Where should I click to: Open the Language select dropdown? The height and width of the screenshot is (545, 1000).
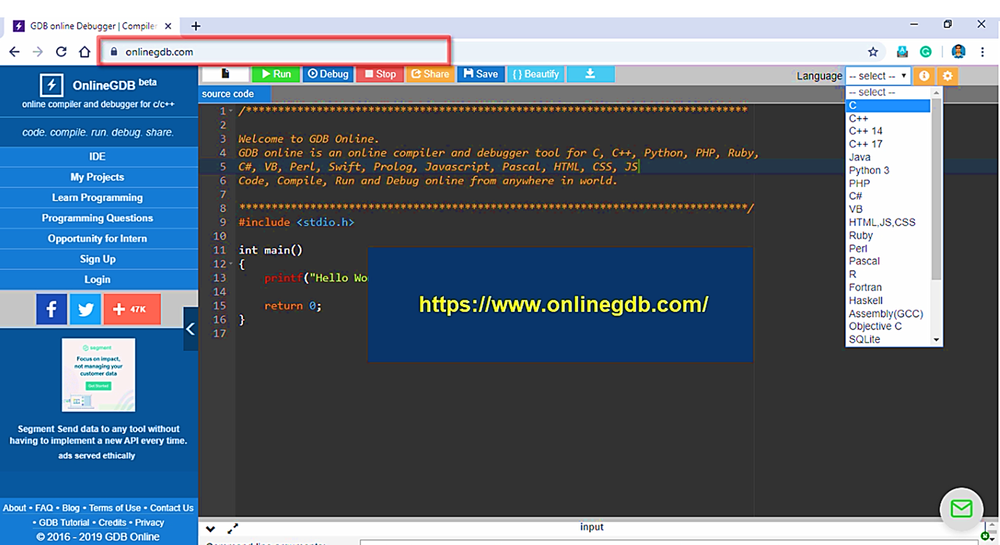[x=878, y=76]
